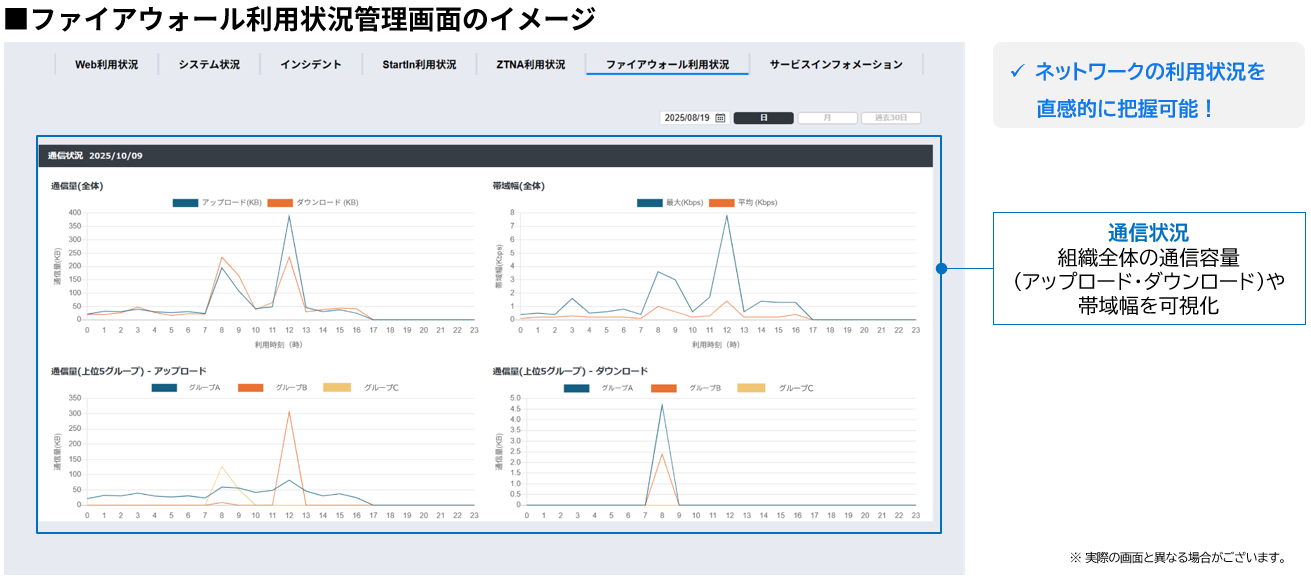This screenshot has width=1311, height=578.
Task: Select the ZTNA利用状況 tab
Action: click(x=530, y=65)
